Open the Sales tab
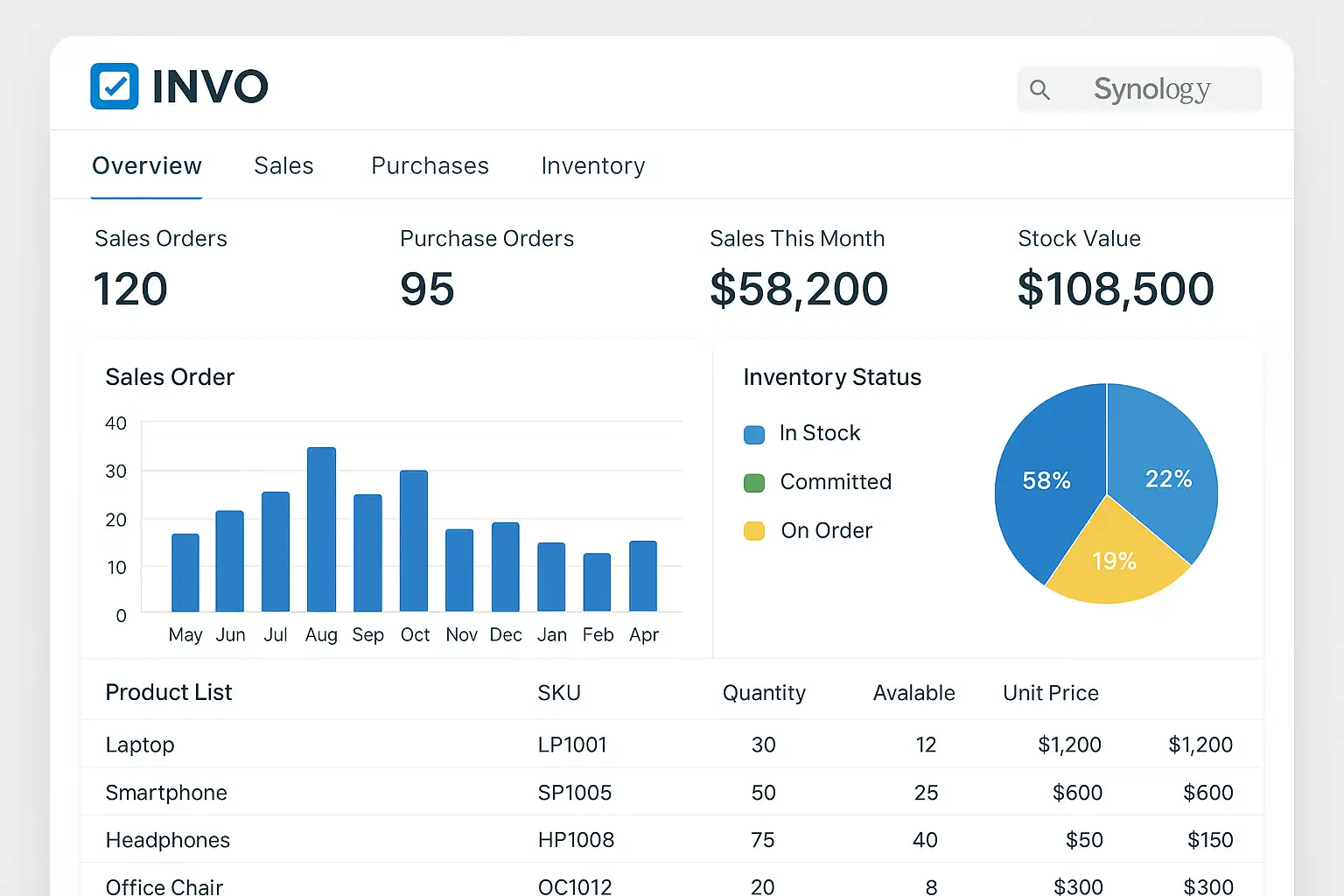The image size is (1344, 896). (x=283, y=166)
